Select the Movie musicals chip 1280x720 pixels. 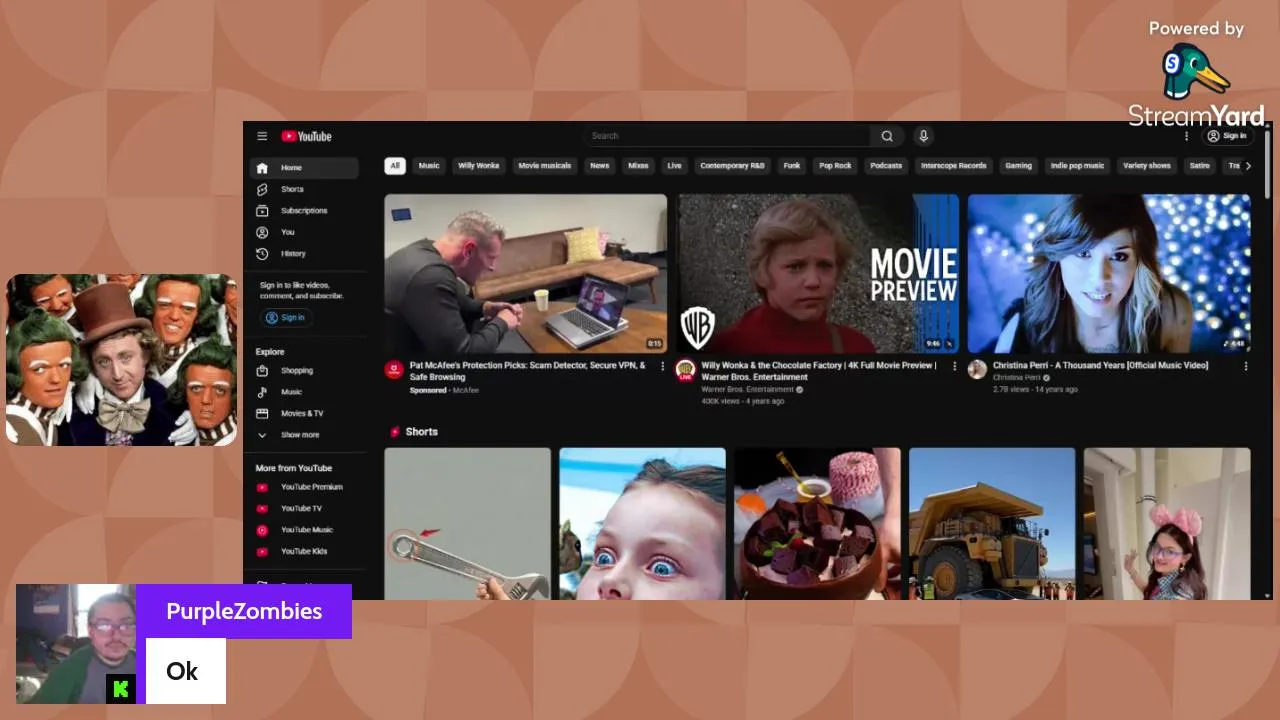click(545, 166)
